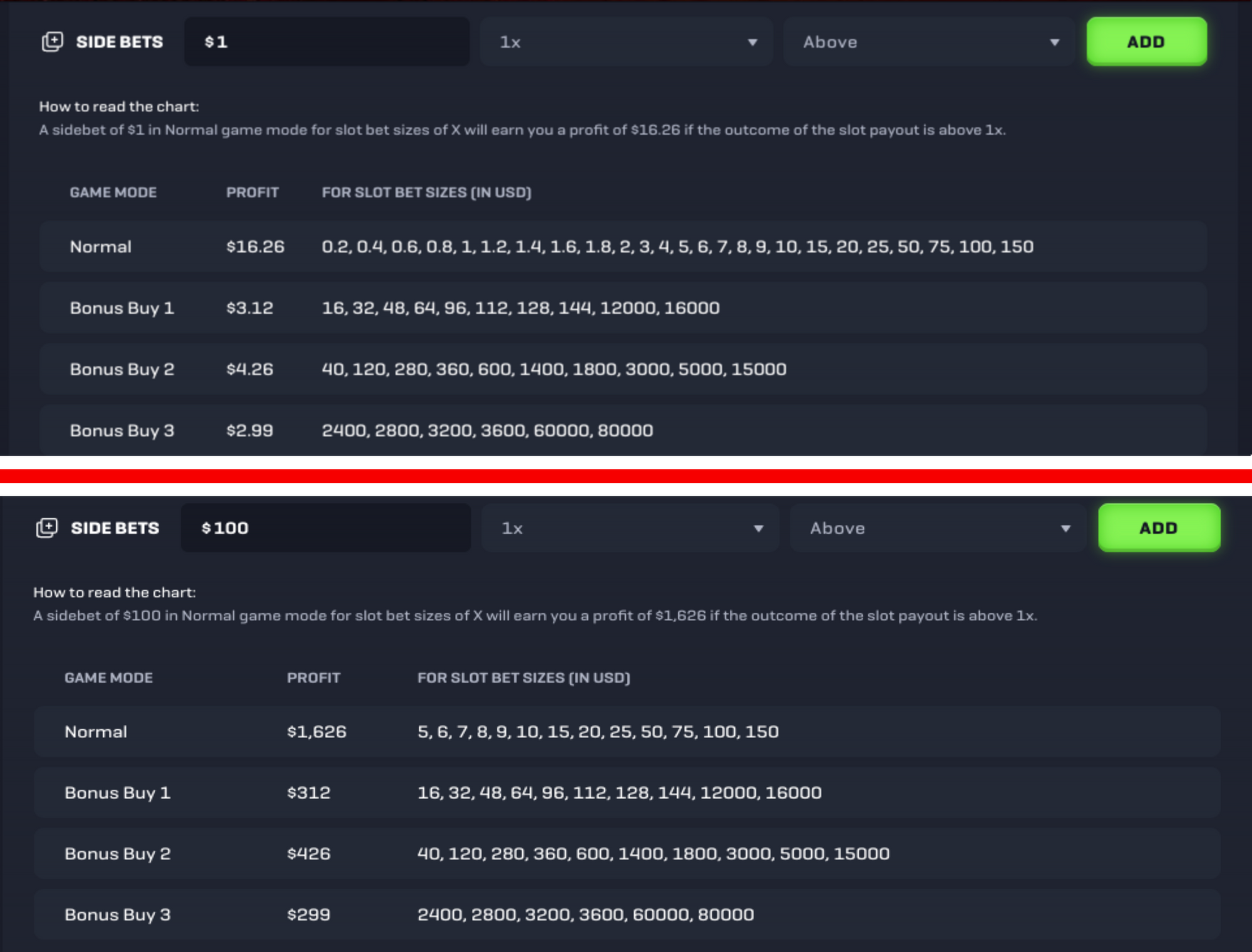
Task: Select Normal row with $1,626 profit
Action: (x=626, y=732)
